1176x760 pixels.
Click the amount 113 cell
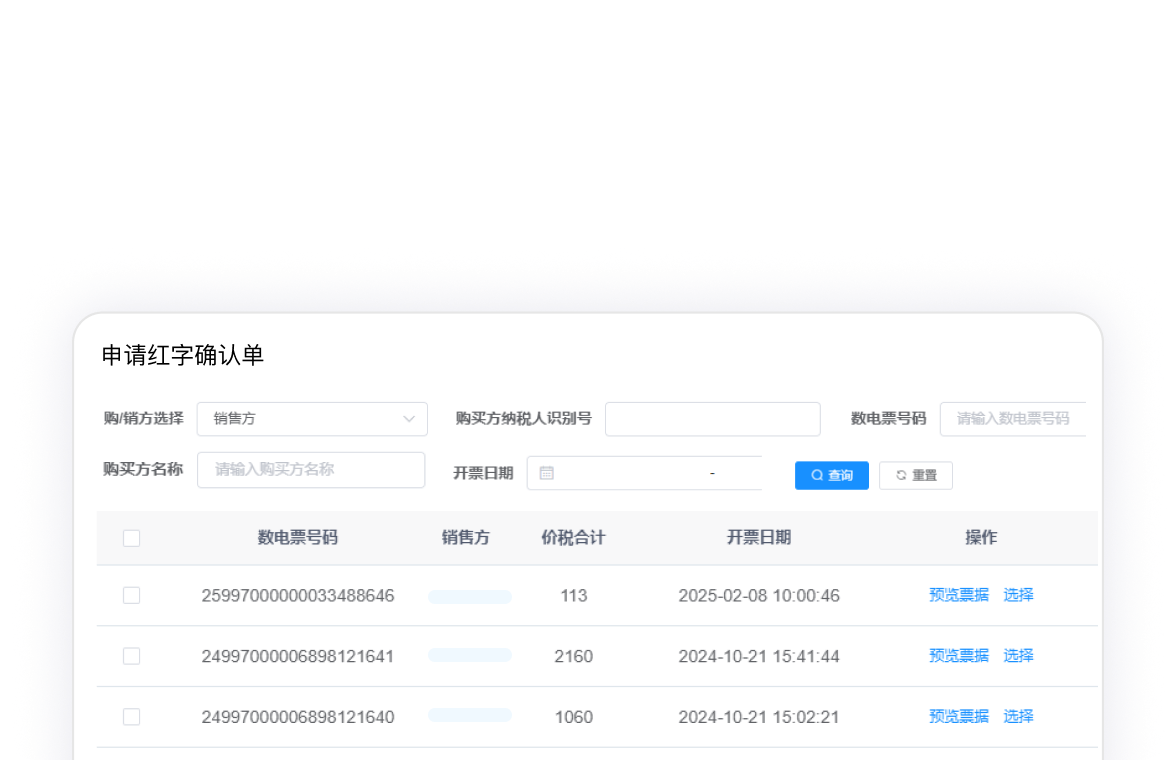click(574, 596)
